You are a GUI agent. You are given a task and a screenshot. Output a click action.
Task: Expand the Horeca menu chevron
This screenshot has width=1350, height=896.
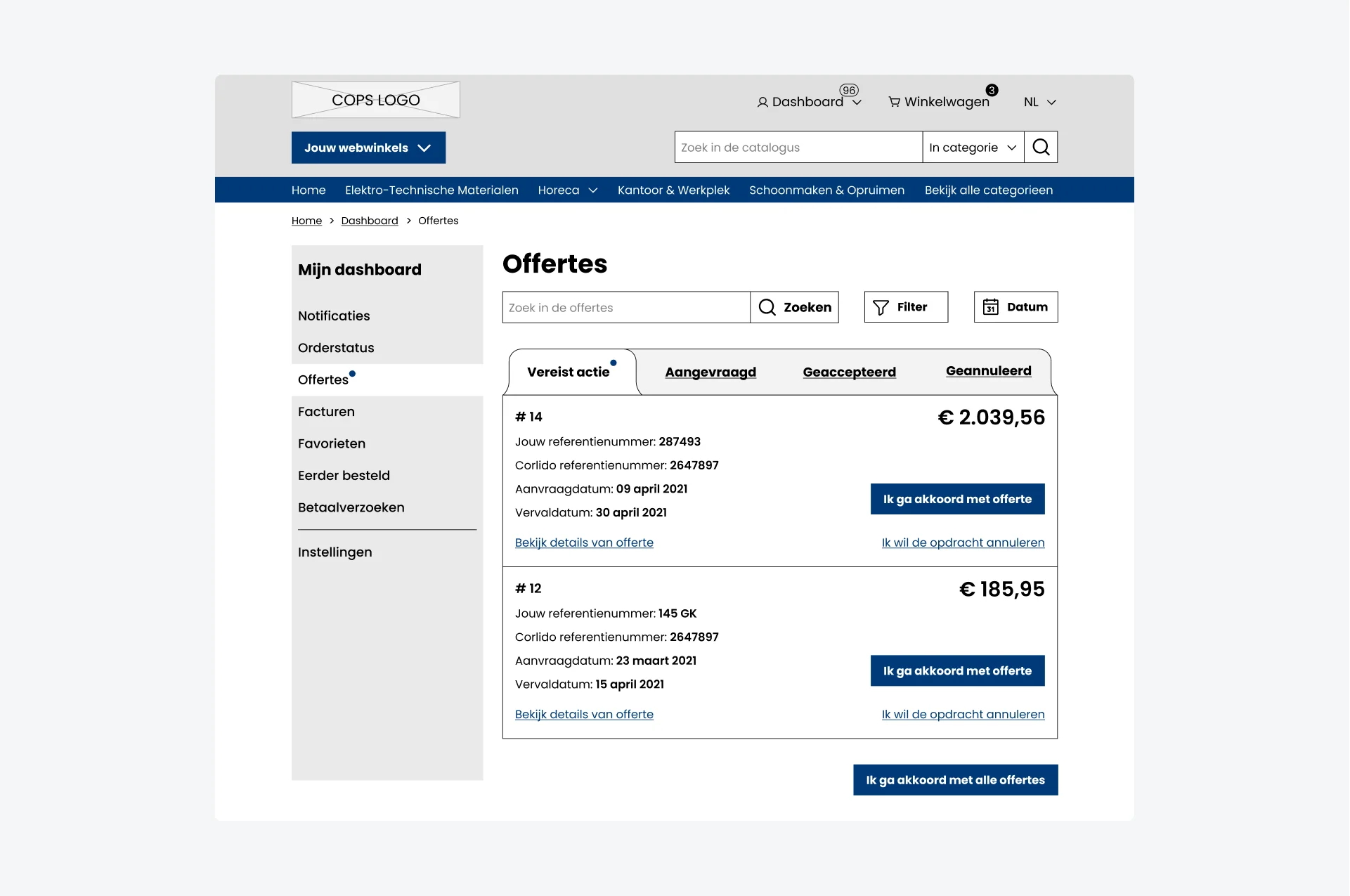(x=593, y=190)
